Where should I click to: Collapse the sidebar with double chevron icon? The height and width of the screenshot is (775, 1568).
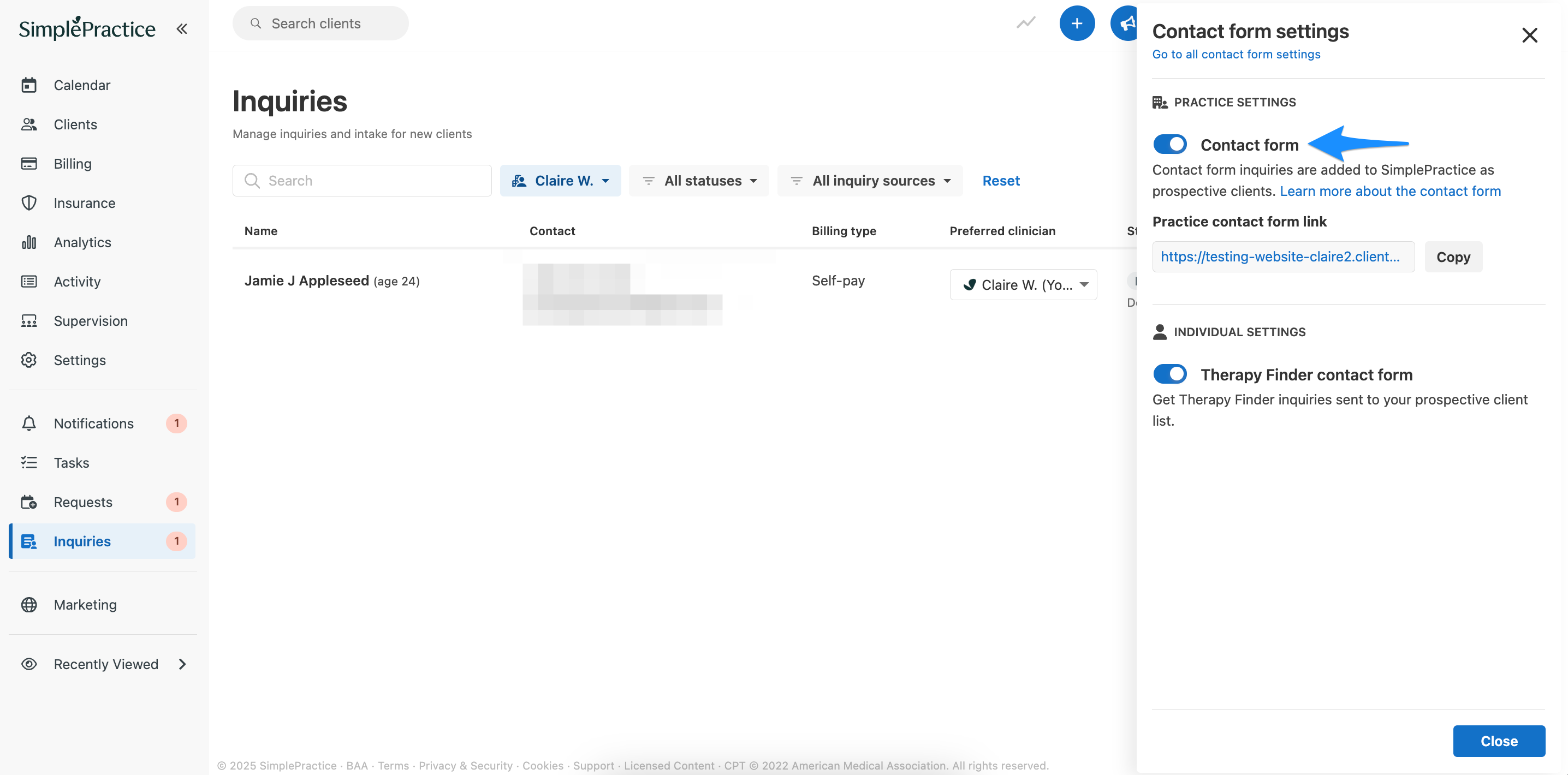point(181,28)
